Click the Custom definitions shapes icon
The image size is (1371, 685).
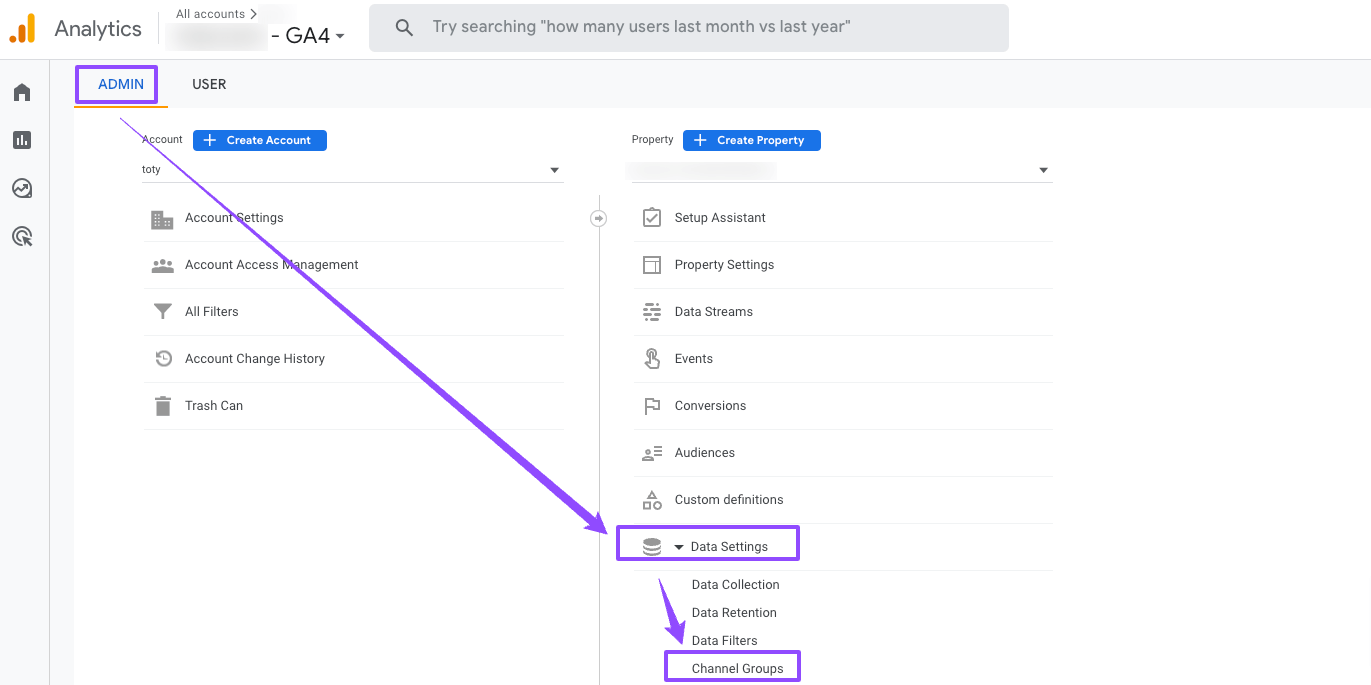click(652, 500)
